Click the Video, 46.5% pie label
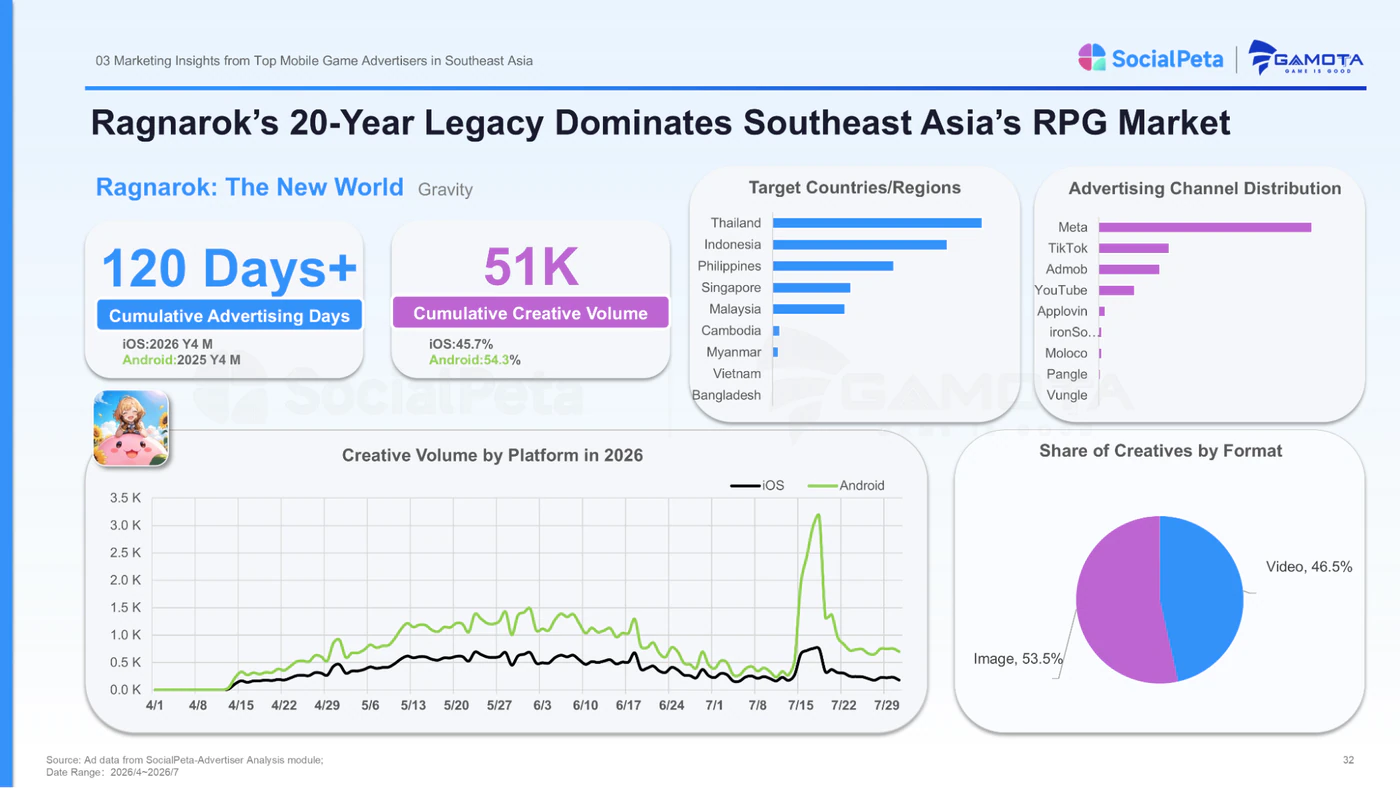1400x788 pixels. click(1309, 567)
